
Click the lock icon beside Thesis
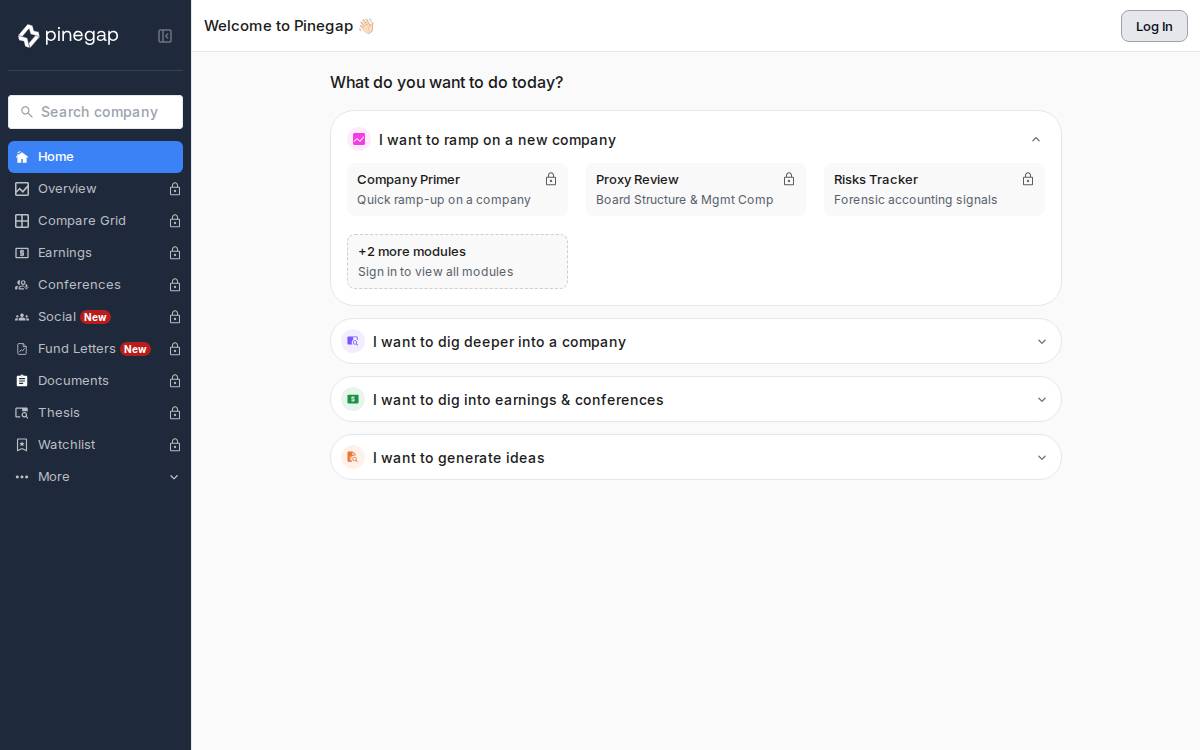coord(175,413)
